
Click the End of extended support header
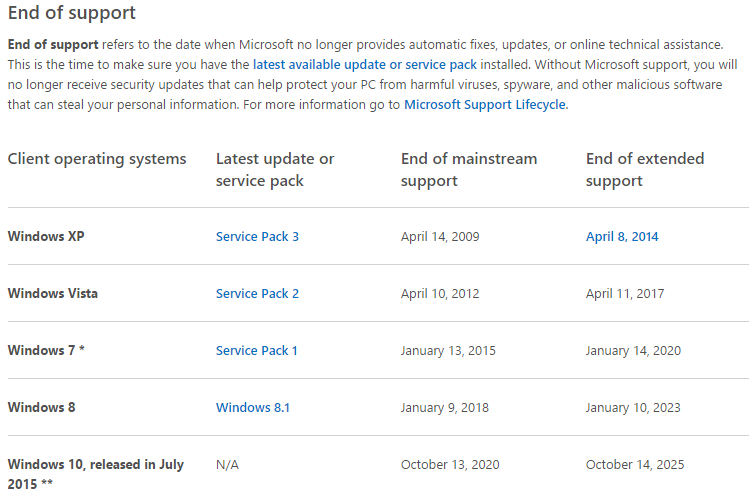point(644,170)
